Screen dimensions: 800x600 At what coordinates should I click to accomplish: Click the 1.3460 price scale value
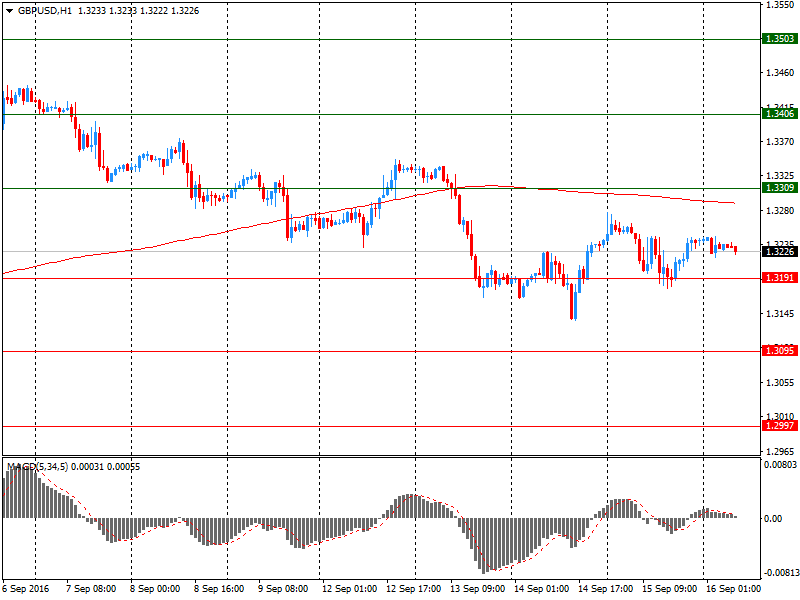[780, 73]
